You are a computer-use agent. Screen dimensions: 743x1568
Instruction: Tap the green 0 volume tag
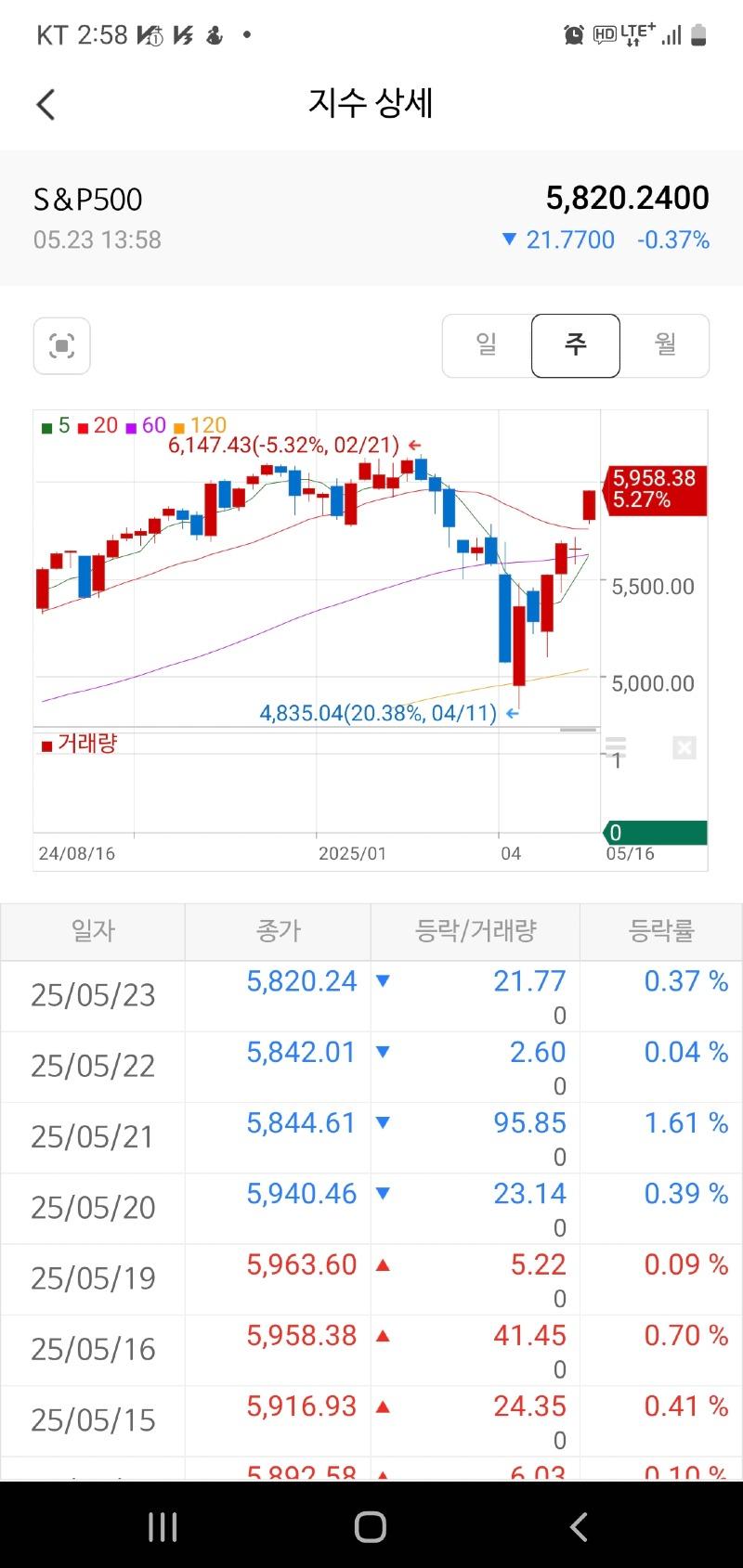coord(655,833)
